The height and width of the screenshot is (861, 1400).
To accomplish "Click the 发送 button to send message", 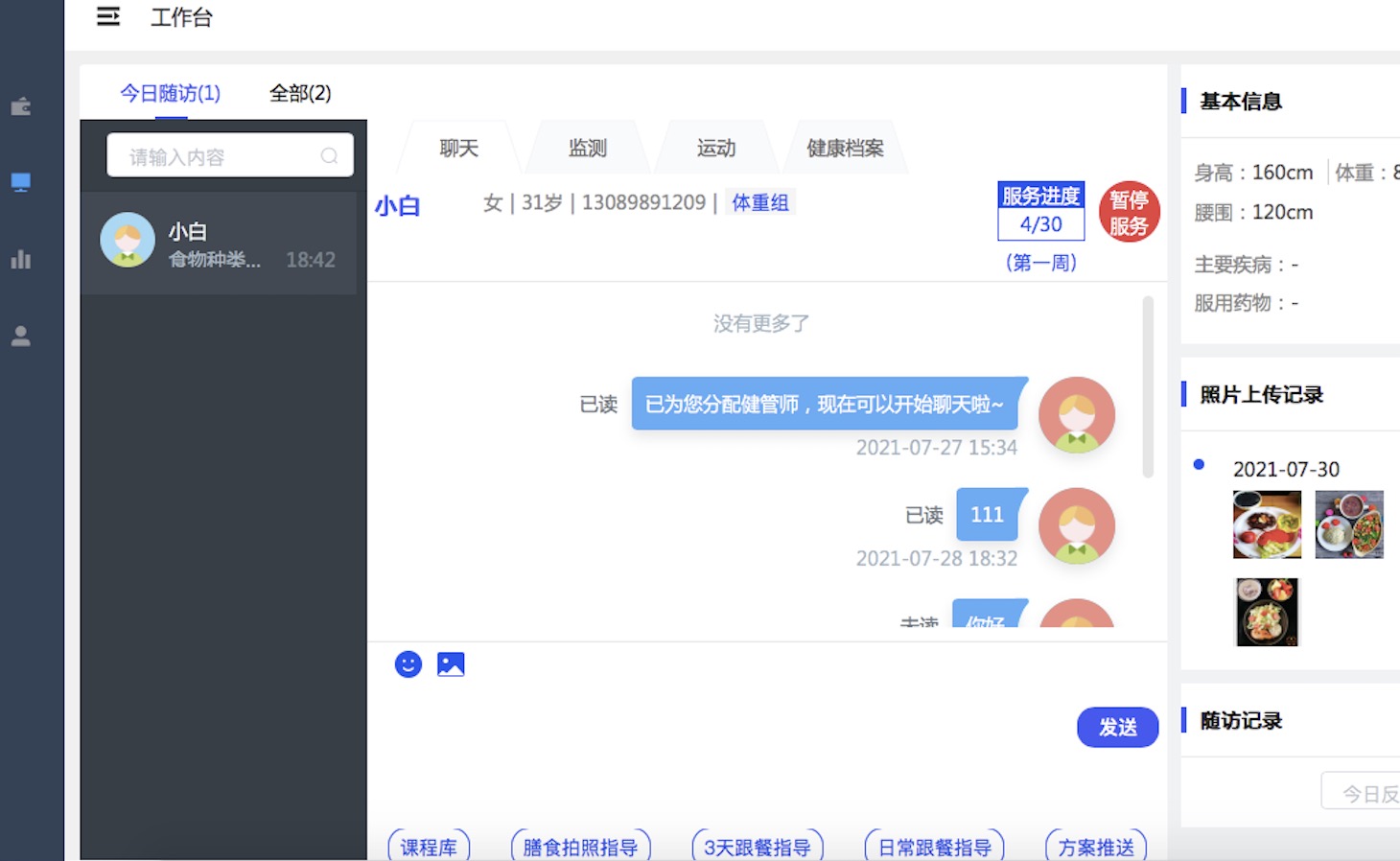I will pyautogui.click(x=1117, y=728).
